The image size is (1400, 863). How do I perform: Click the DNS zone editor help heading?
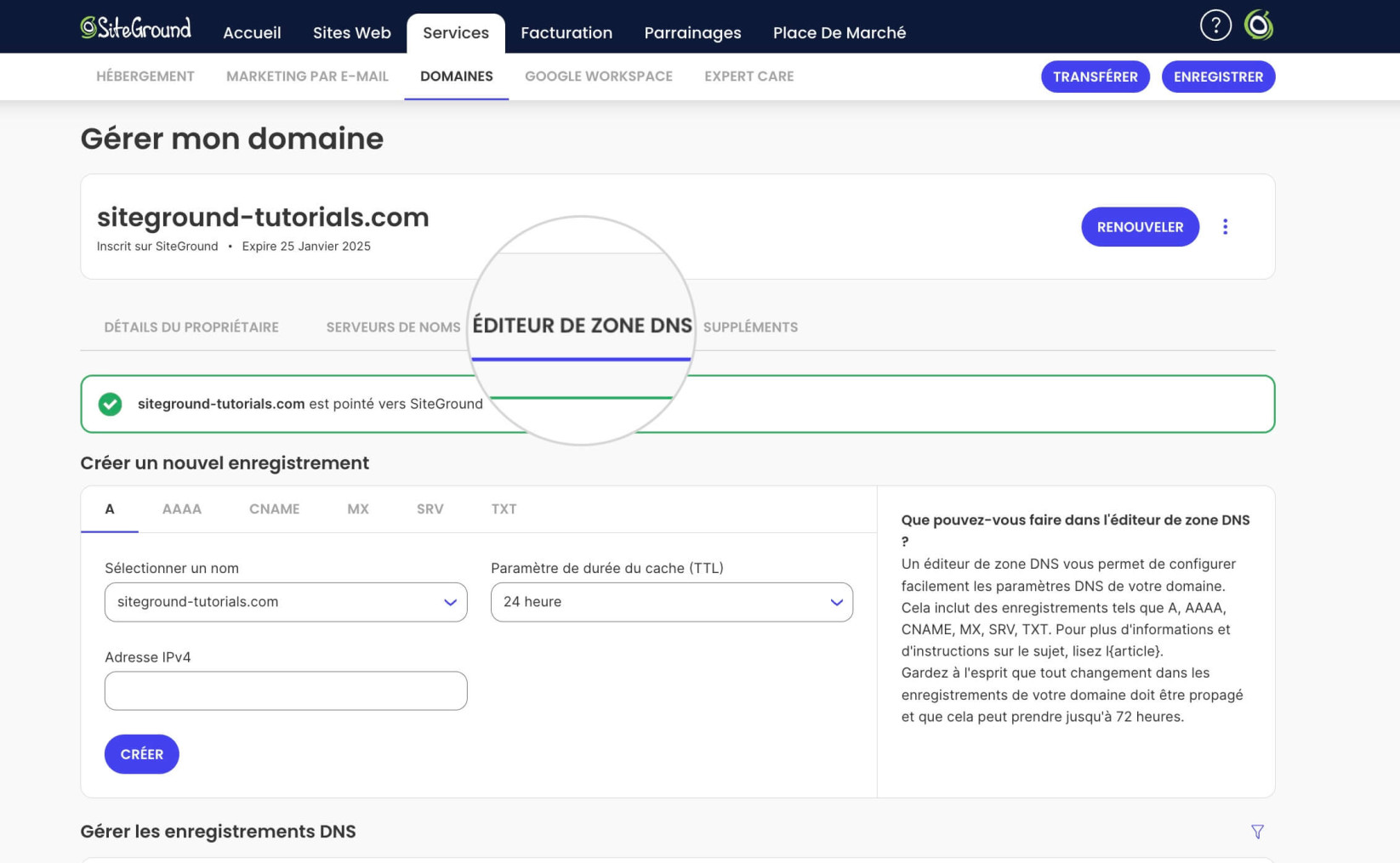click(1075, 531)
